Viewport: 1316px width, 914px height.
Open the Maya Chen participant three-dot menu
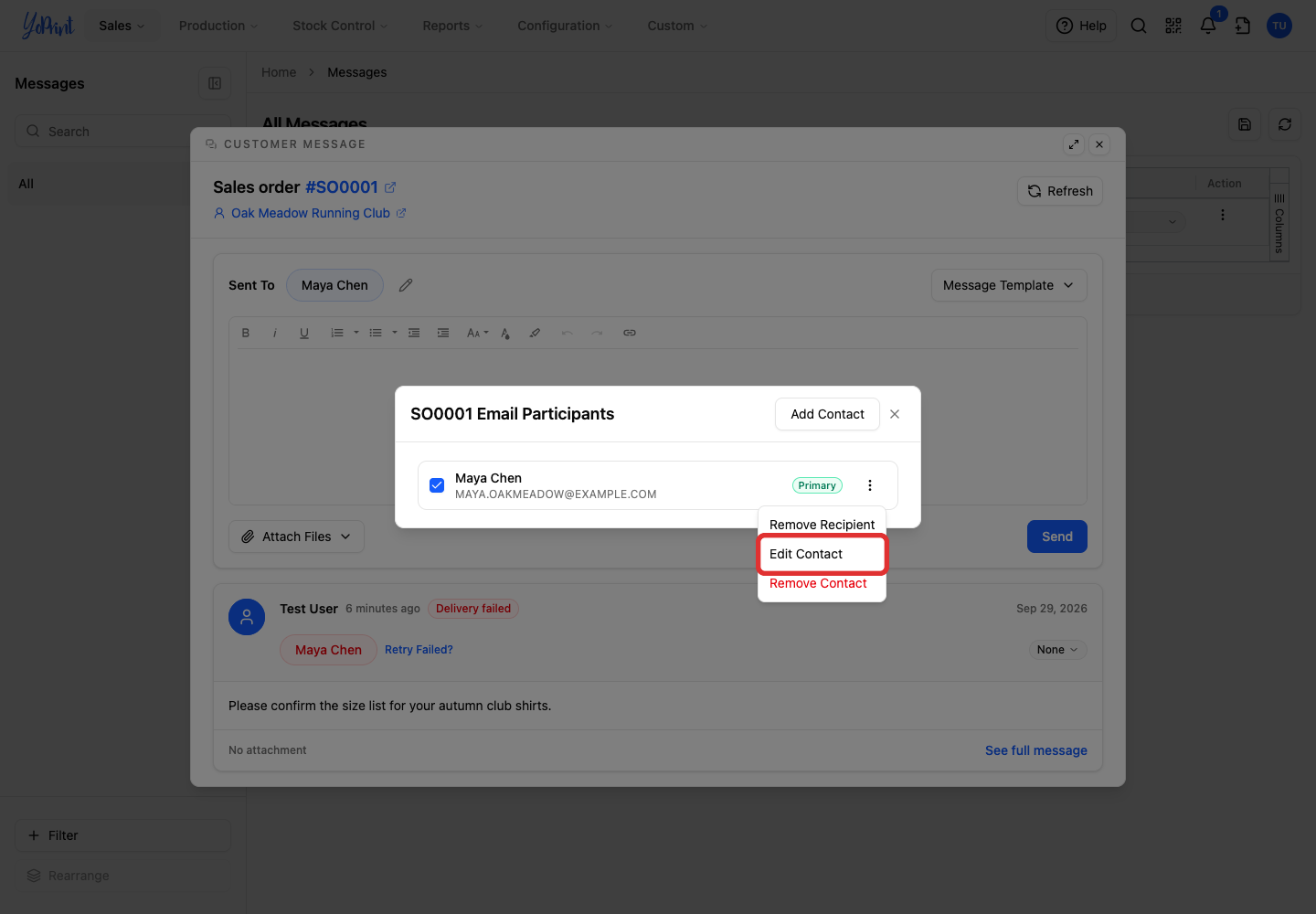(x=870, y=485)
